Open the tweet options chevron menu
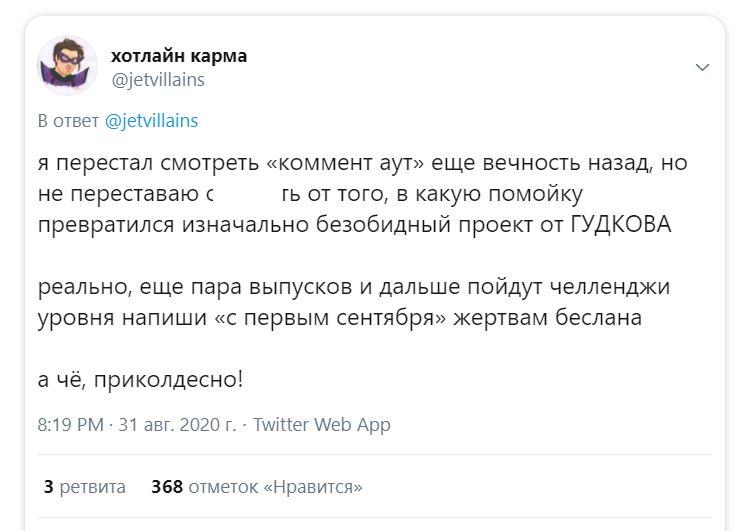 pyautogui.click(x=702, y=67)
